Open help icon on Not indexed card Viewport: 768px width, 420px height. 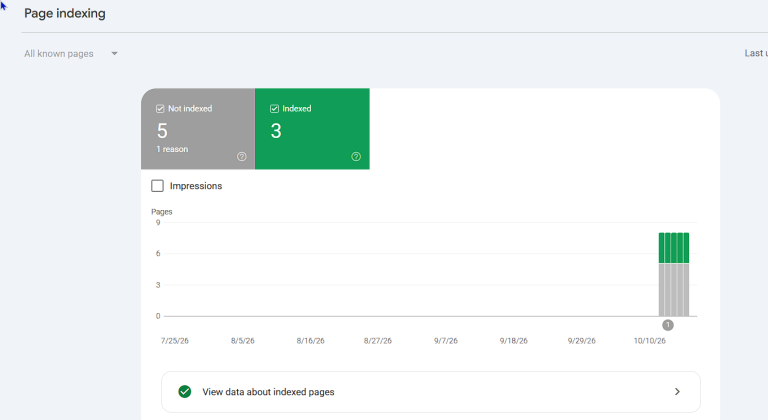[x=241, y=156]
